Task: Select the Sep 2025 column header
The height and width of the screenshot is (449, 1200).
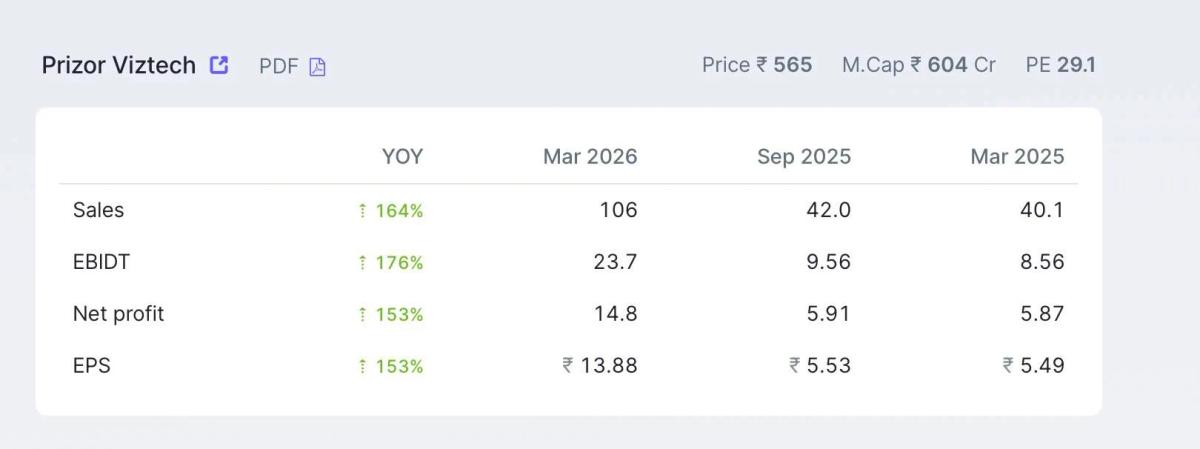Action: [804, 156]
